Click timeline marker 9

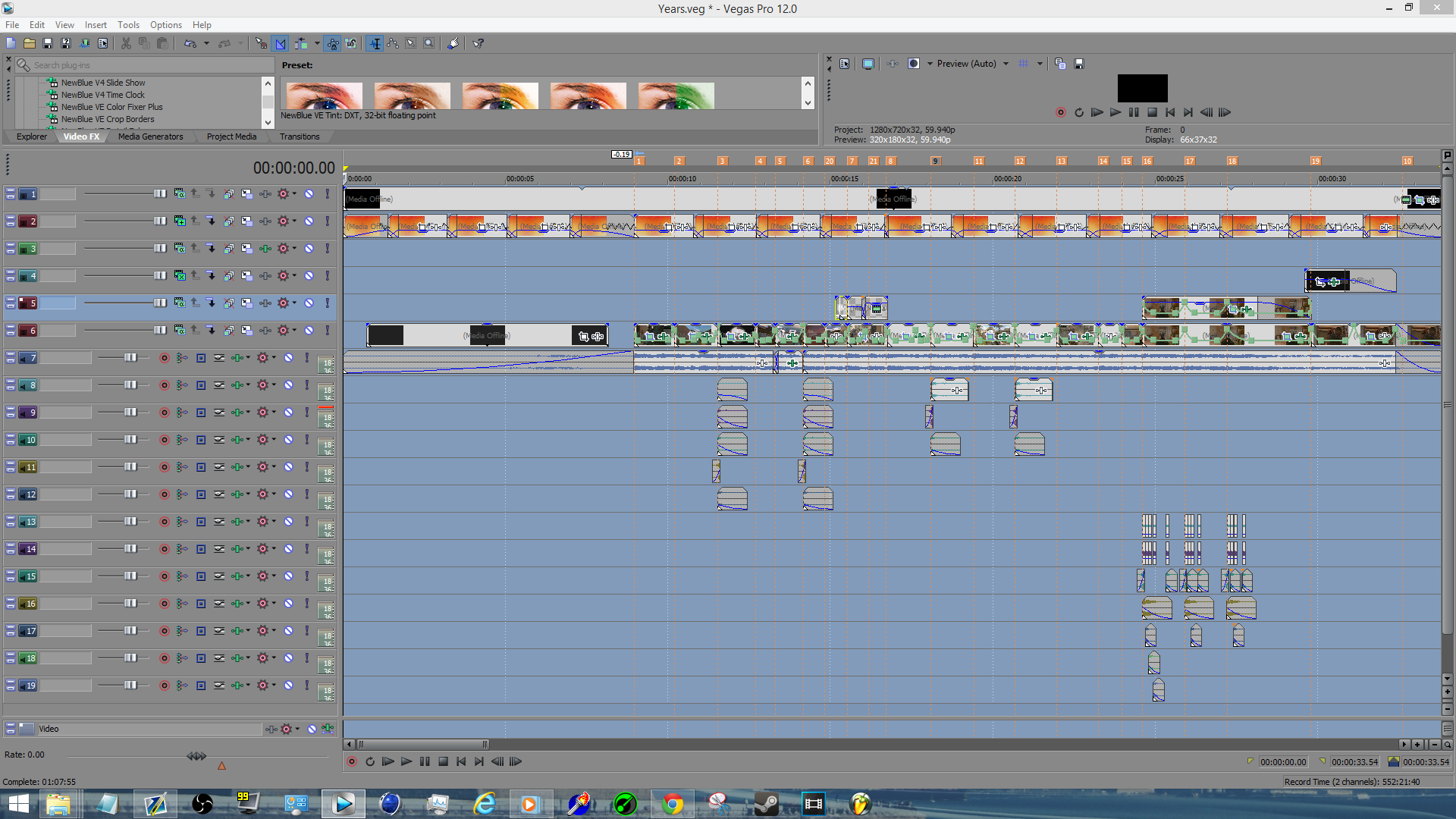(x=935, y=161)
